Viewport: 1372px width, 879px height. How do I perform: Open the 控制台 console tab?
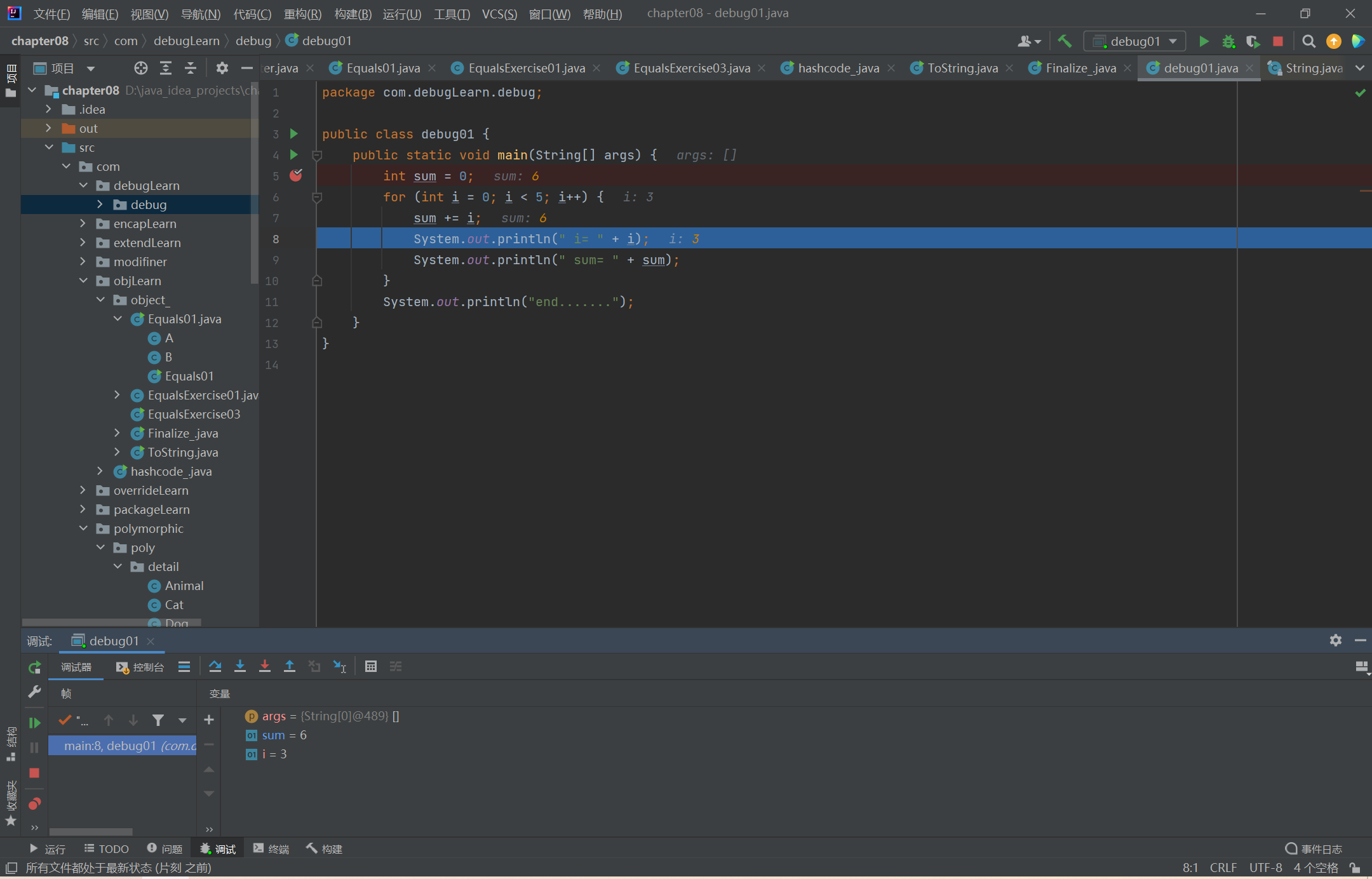140,667
